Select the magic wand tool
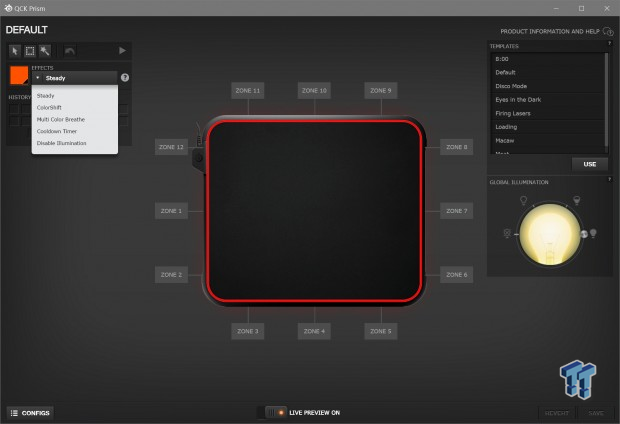The height and width of the screenshot is (424, 620). pos(45,51)
